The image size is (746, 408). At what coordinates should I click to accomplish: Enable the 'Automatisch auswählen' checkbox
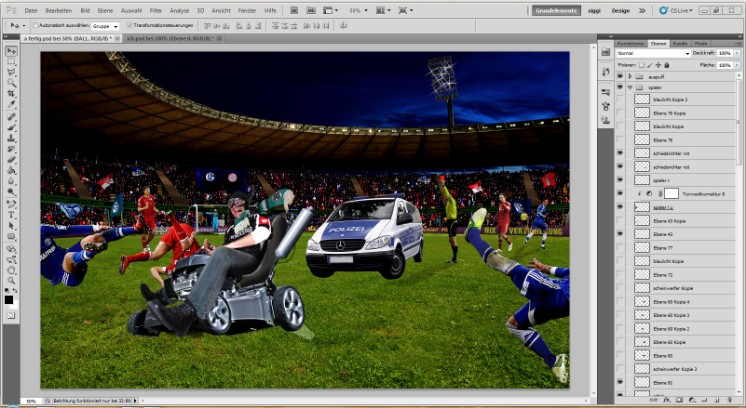[x=33, y=25]
